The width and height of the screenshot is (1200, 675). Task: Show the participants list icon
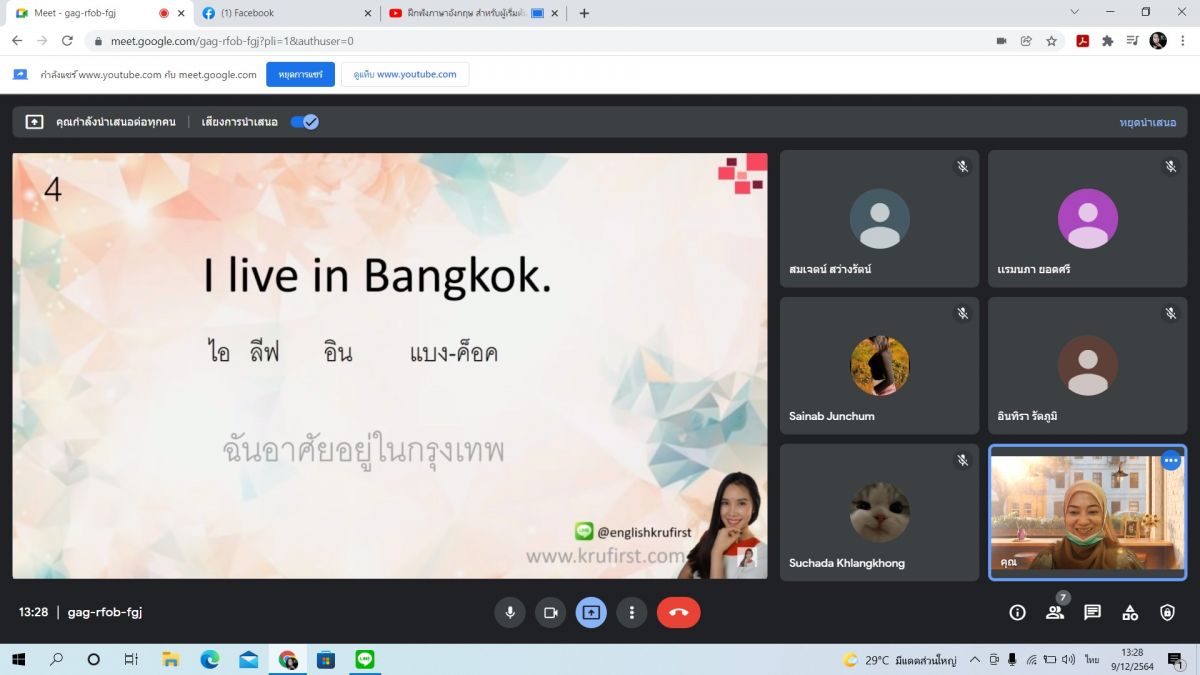pos(1054,612)
